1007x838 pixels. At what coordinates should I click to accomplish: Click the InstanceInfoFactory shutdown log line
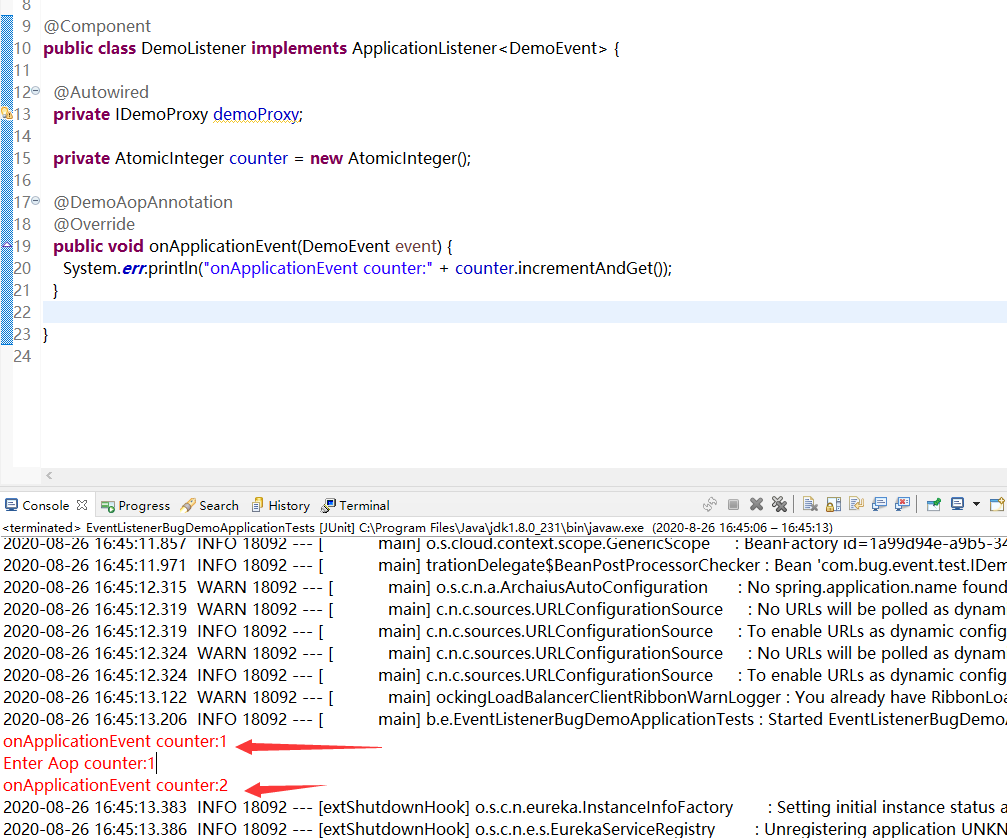pyautogui.click(x=505, y=807)
